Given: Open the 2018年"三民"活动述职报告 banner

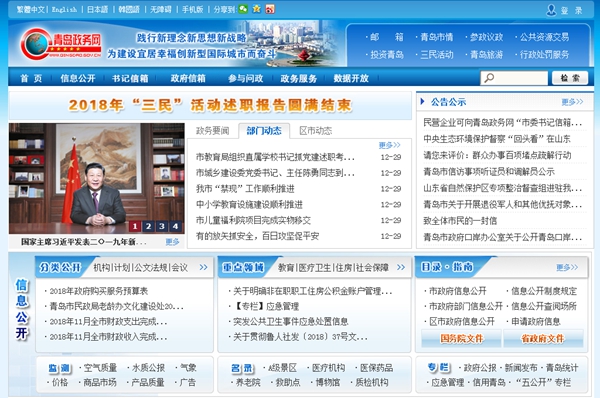Looking at the screenshot, I should [x=210, y=105].
